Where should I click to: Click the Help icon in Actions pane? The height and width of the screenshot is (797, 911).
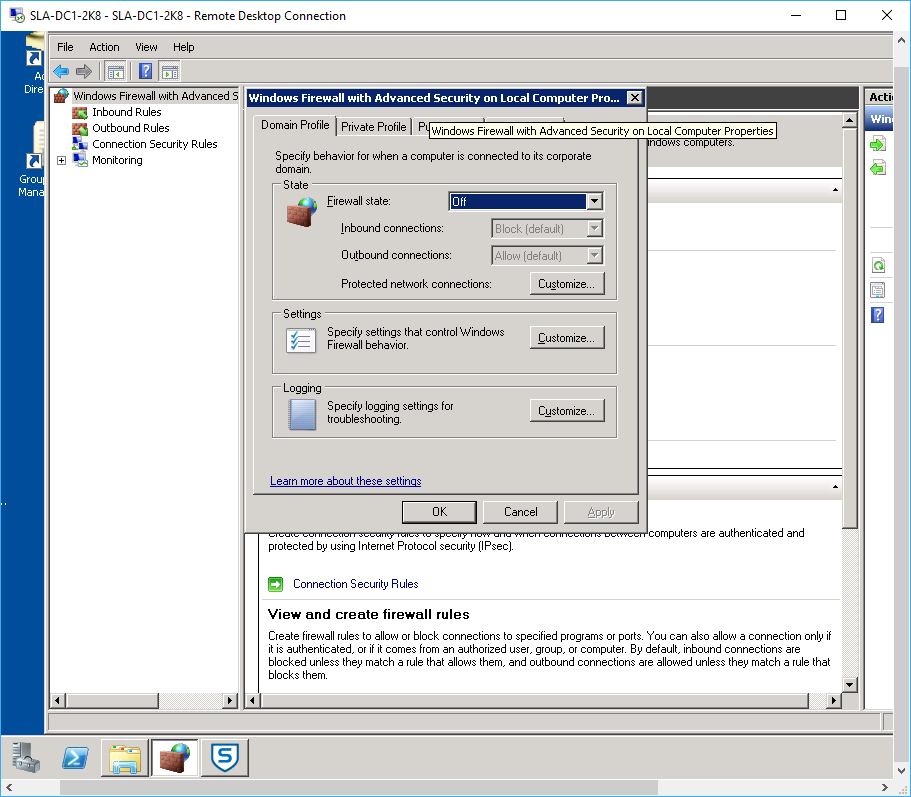coord(877,315)
